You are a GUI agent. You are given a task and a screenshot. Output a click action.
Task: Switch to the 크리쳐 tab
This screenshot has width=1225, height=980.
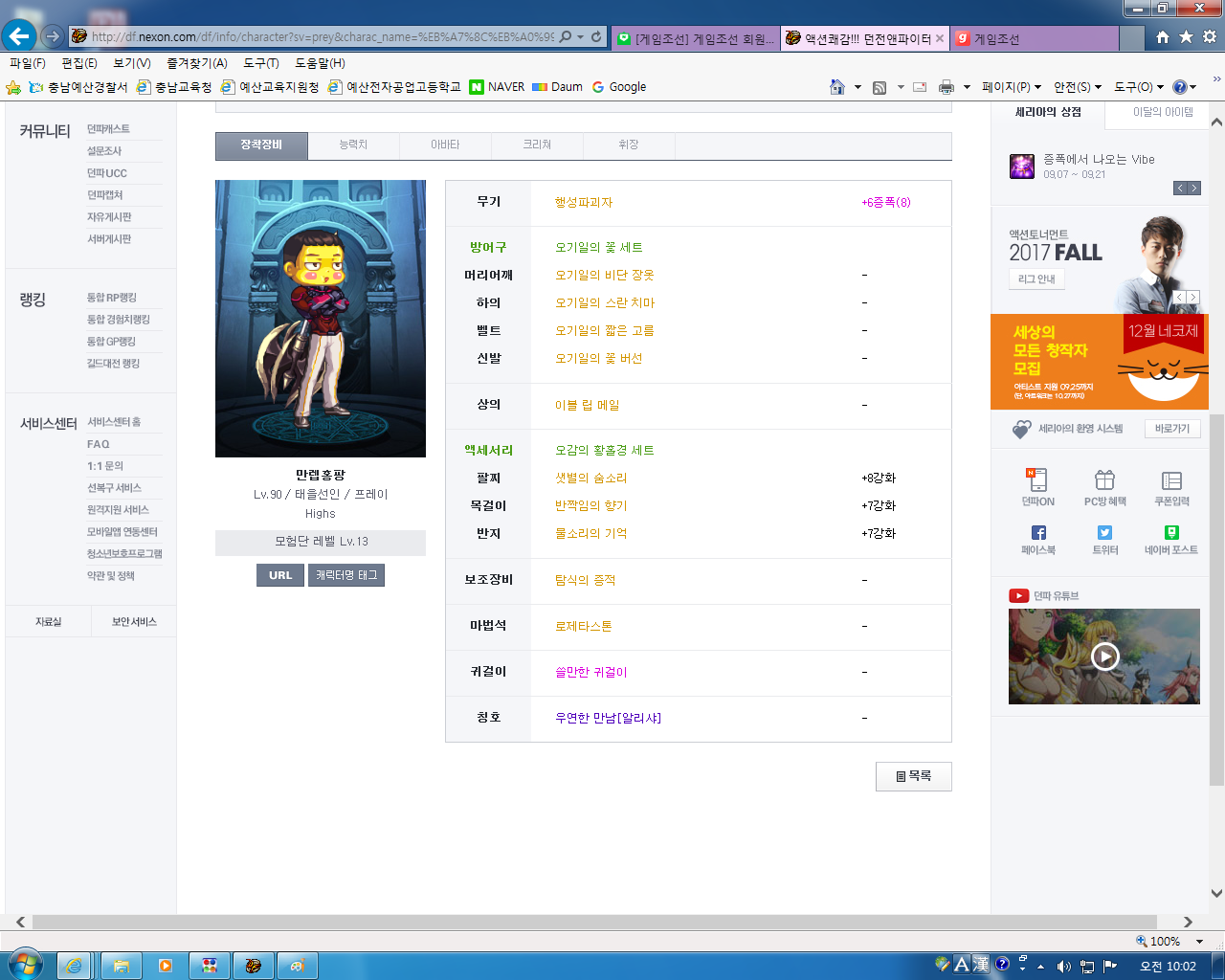537,145
